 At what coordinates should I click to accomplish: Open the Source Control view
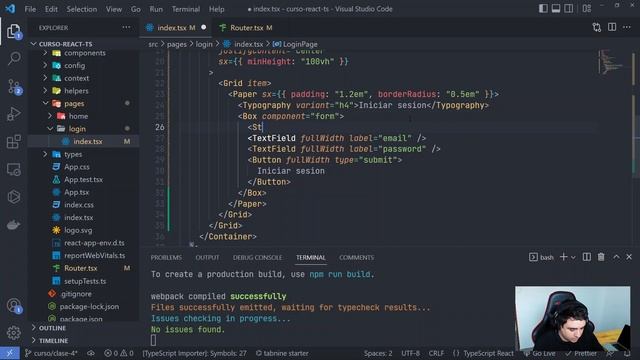click(14, 87)
